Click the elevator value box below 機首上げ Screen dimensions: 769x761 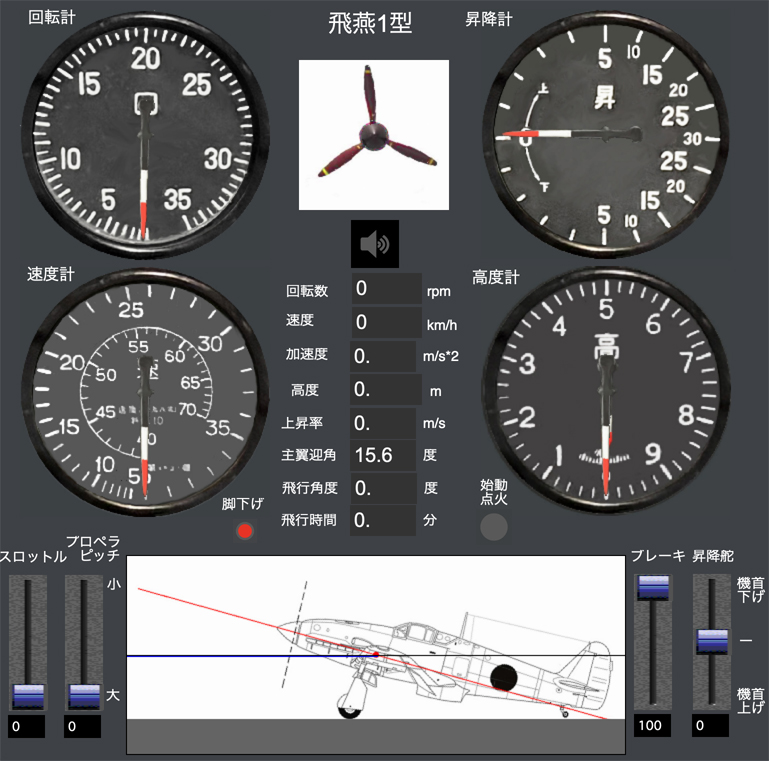(x=712, y=726)
